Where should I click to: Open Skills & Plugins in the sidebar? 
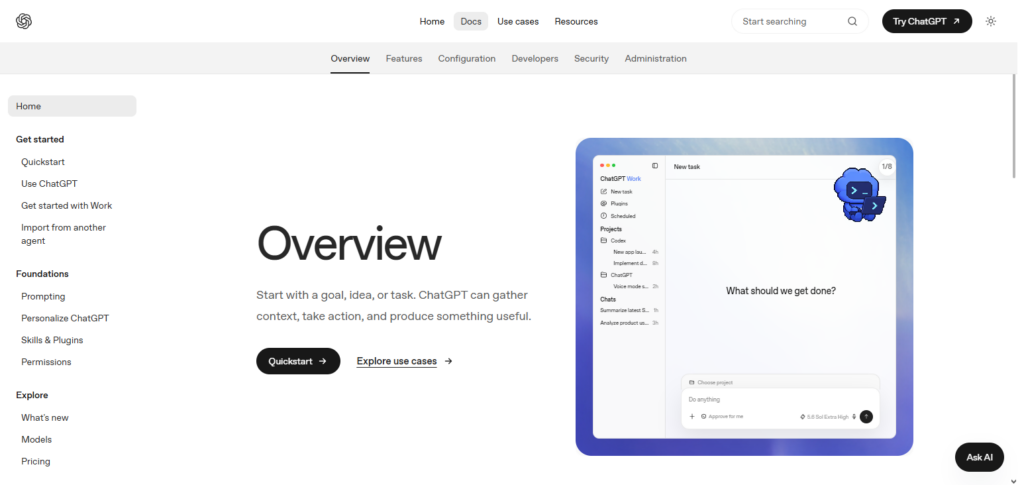[52, 340]
